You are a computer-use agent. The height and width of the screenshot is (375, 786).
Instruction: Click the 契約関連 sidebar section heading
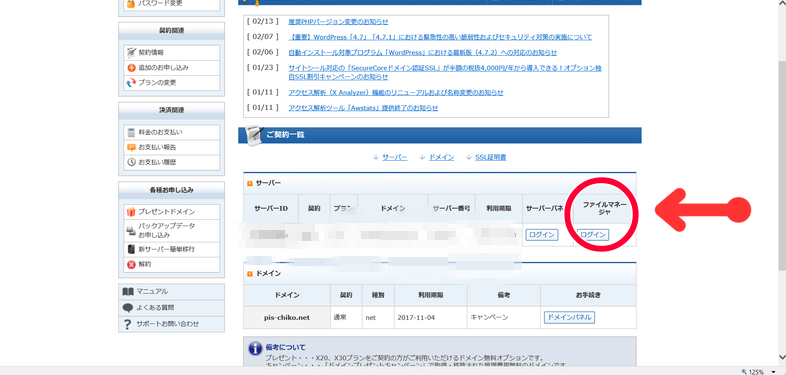(x=171, y=31)
